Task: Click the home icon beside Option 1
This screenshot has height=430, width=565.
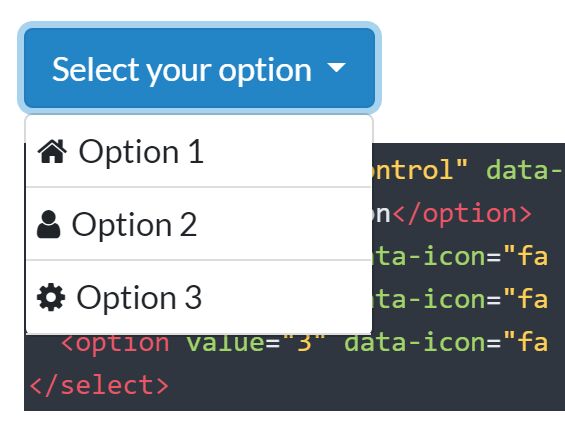Action: coord(52,151)
